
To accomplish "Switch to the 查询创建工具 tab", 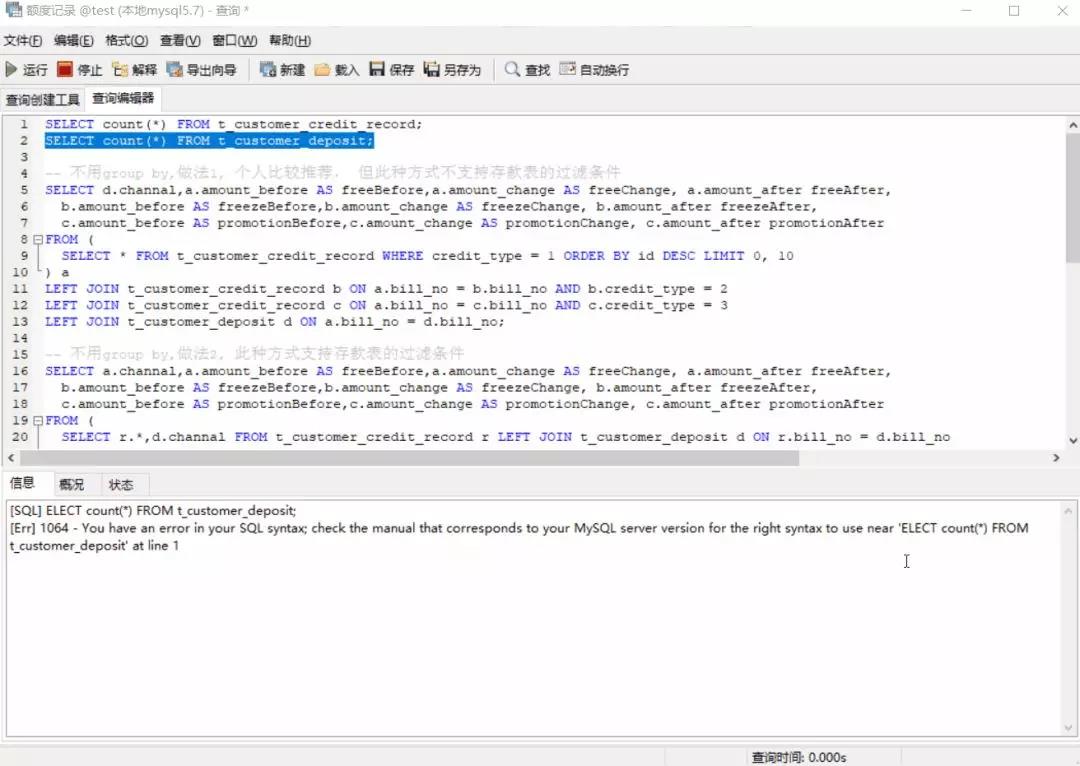I will pyautogui.click(x=43, y=100).
